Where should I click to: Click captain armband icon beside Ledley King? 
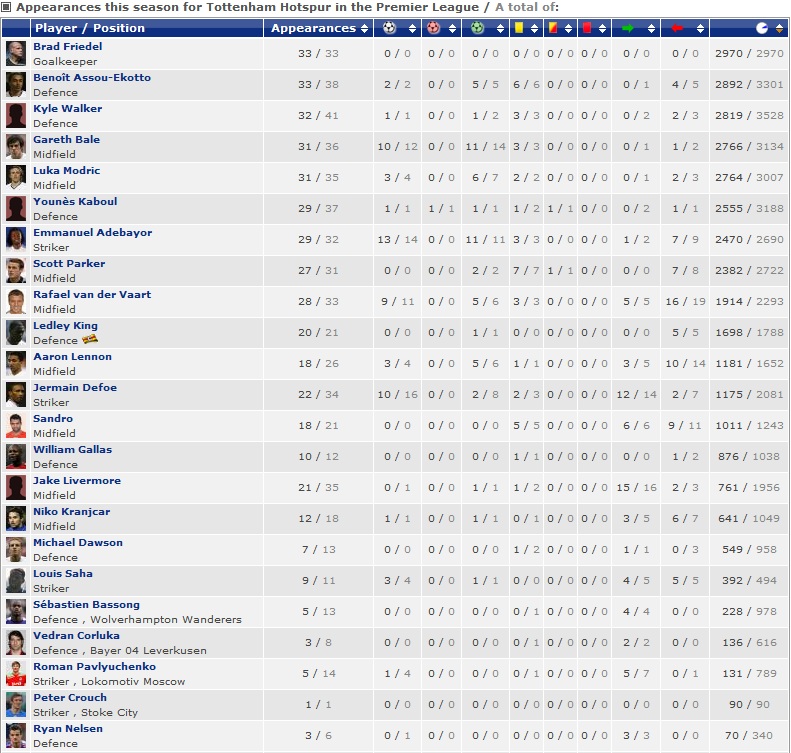click(x=91, y=340)
